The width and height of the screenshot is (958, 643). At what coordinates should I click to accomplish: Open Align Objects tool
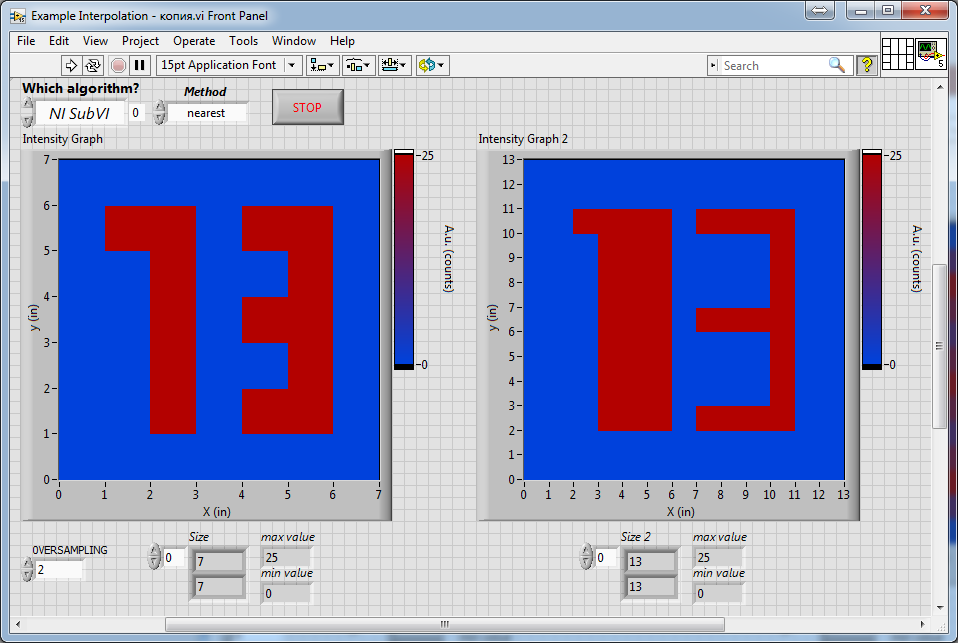(322, 65)
